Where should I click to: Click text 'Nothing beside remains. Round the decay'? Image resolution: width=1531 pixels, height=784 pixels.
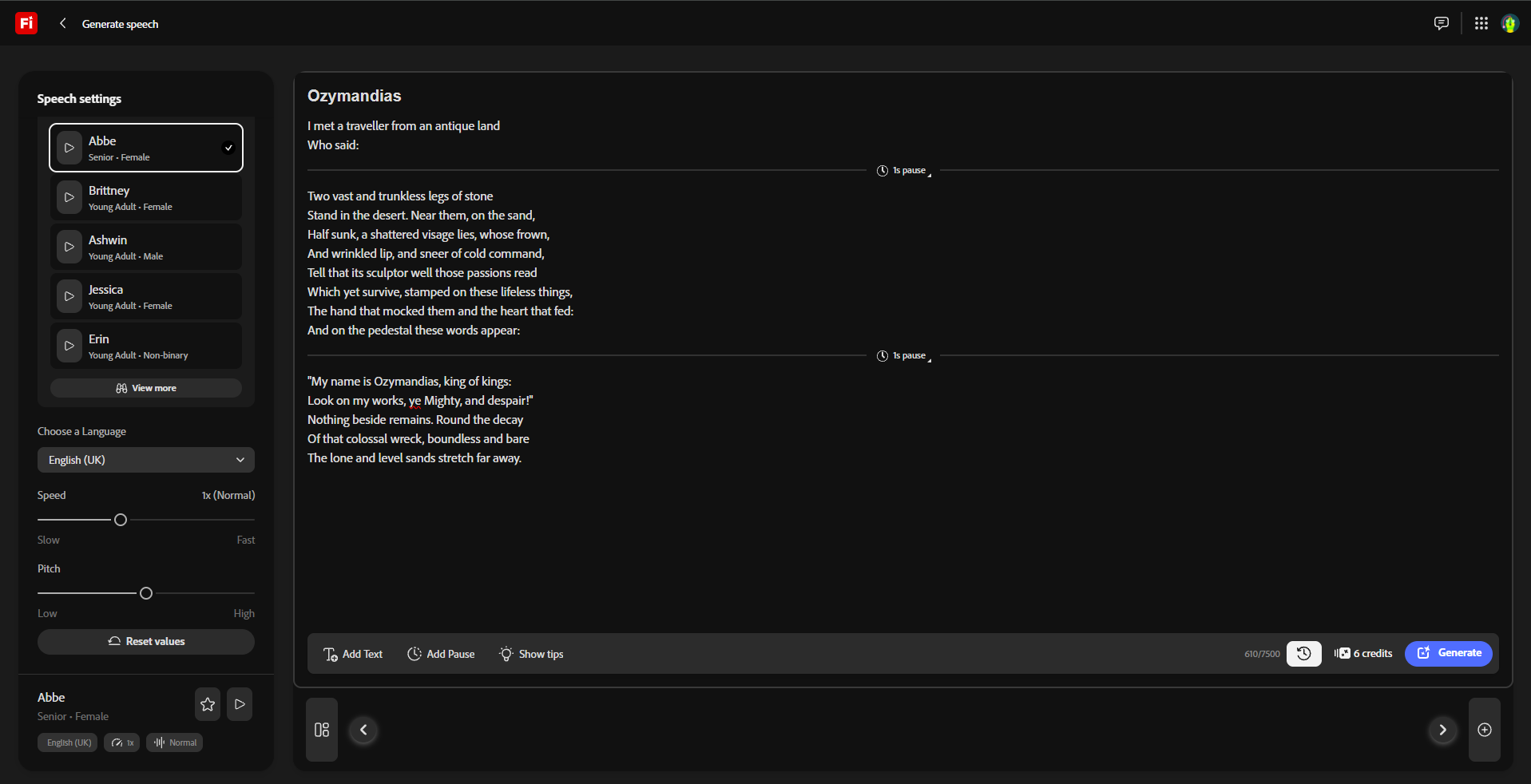pos(415,420)
